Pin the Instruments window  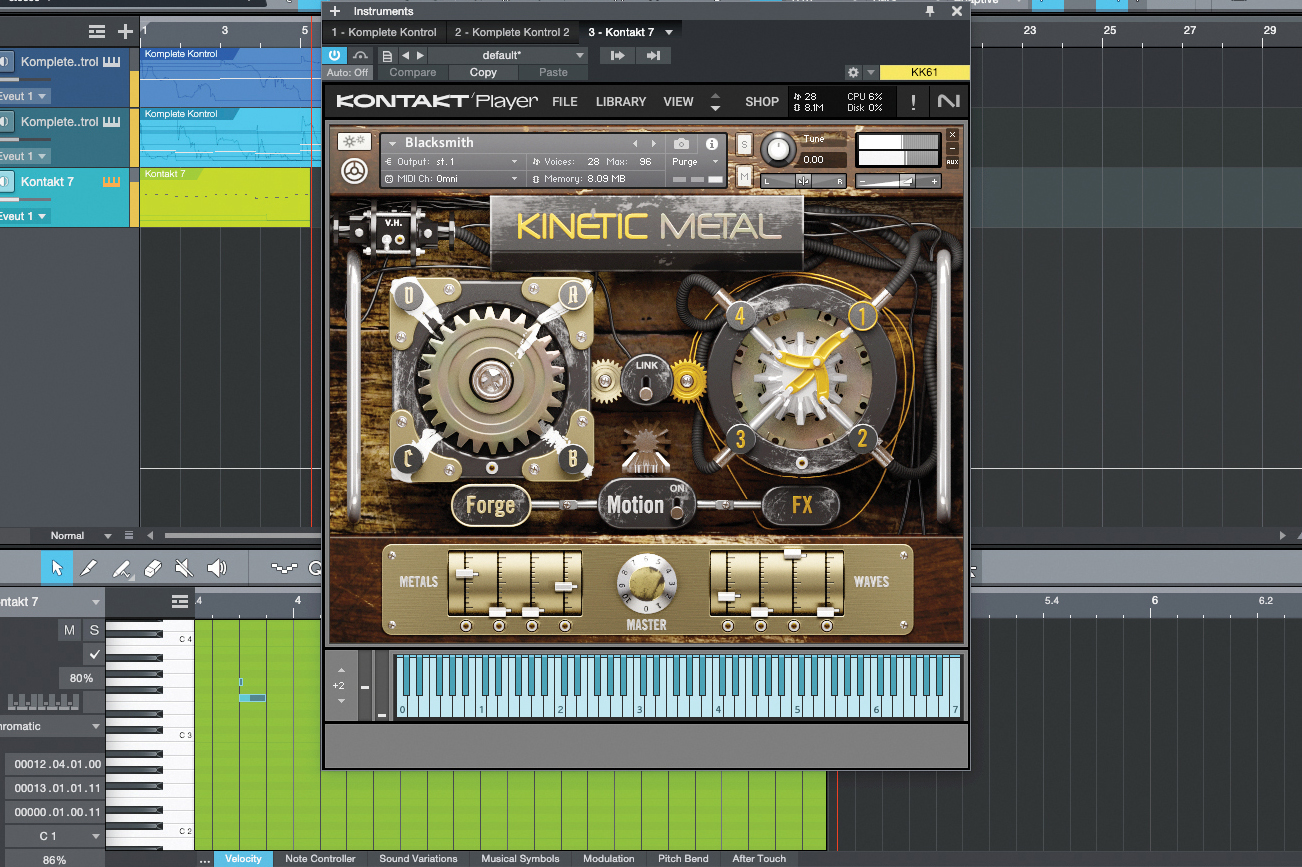click(x=930, y=11)
